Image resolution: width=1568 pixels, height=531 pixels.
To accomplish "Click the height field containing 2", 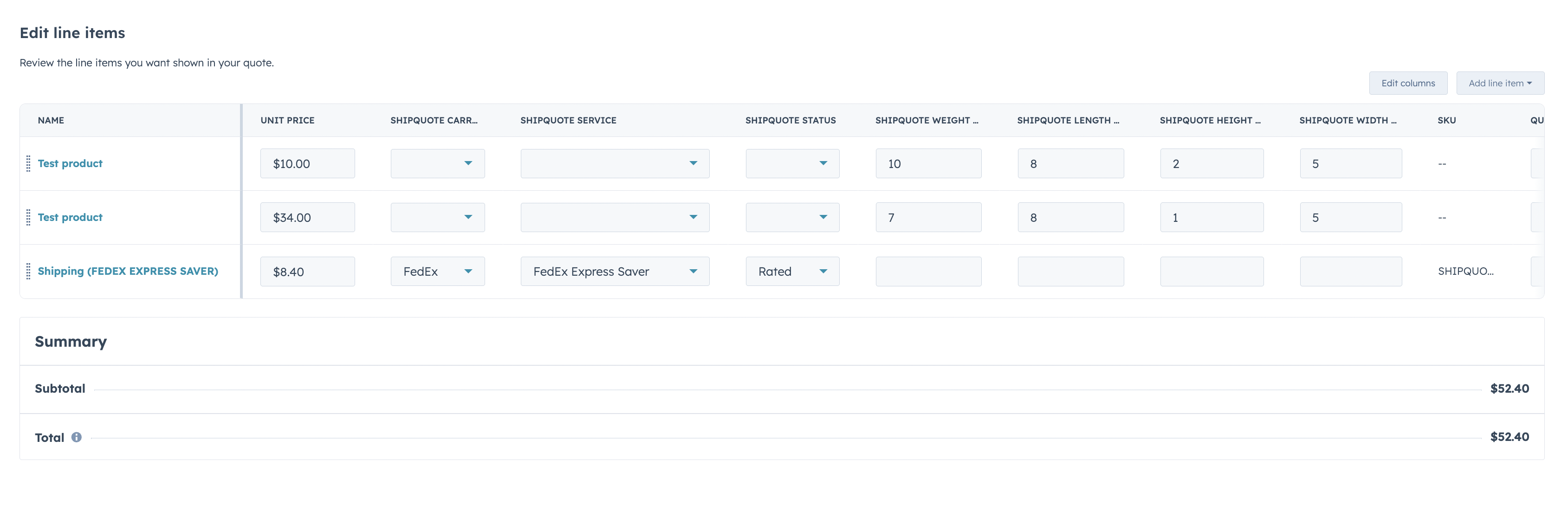I will [x=1212, y=163].
